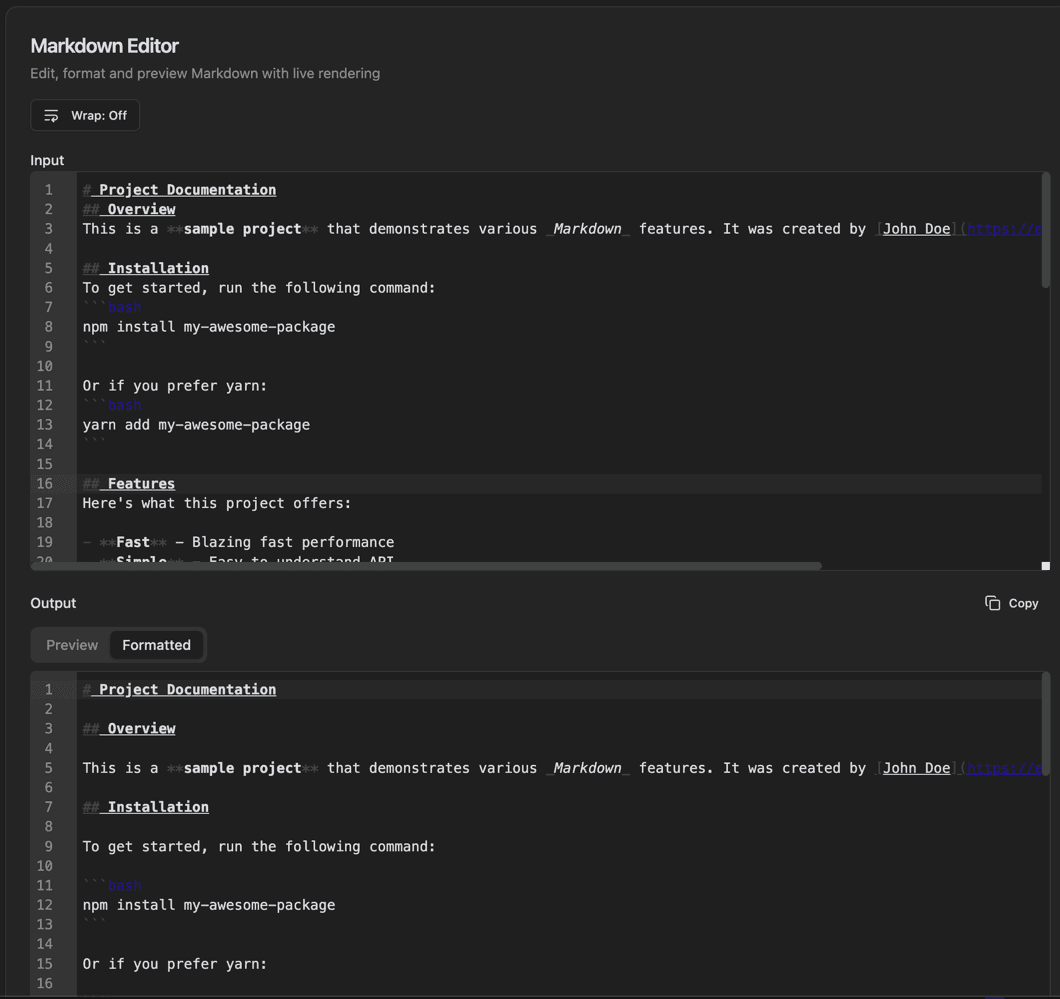Image resolution: width=1060 pixels, height=999 pixels.
Task: Toggle Wrap: Off to enable line wrapping
Action: click(95, 115)
